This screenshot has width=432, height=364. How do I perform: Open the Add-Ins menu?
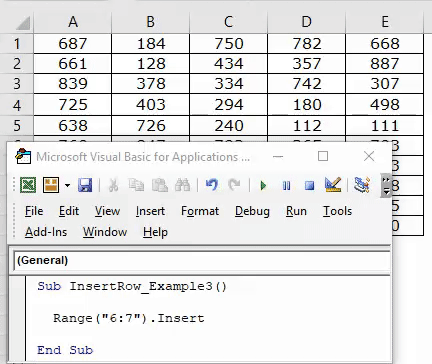click(x=46, y=232)
